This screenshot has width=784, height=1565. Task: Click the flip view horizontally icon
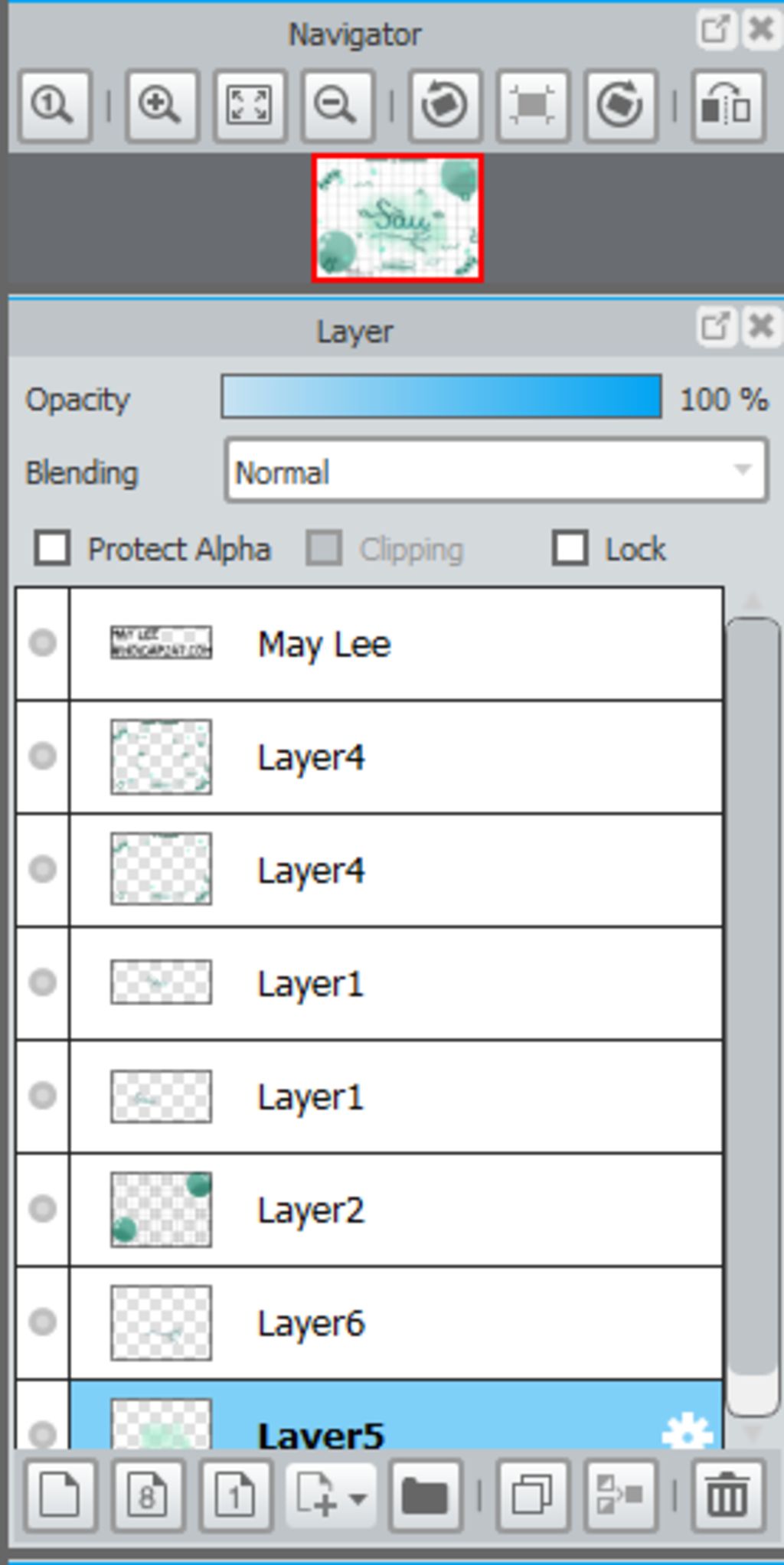pyautogui.click(x=727, y=106)
